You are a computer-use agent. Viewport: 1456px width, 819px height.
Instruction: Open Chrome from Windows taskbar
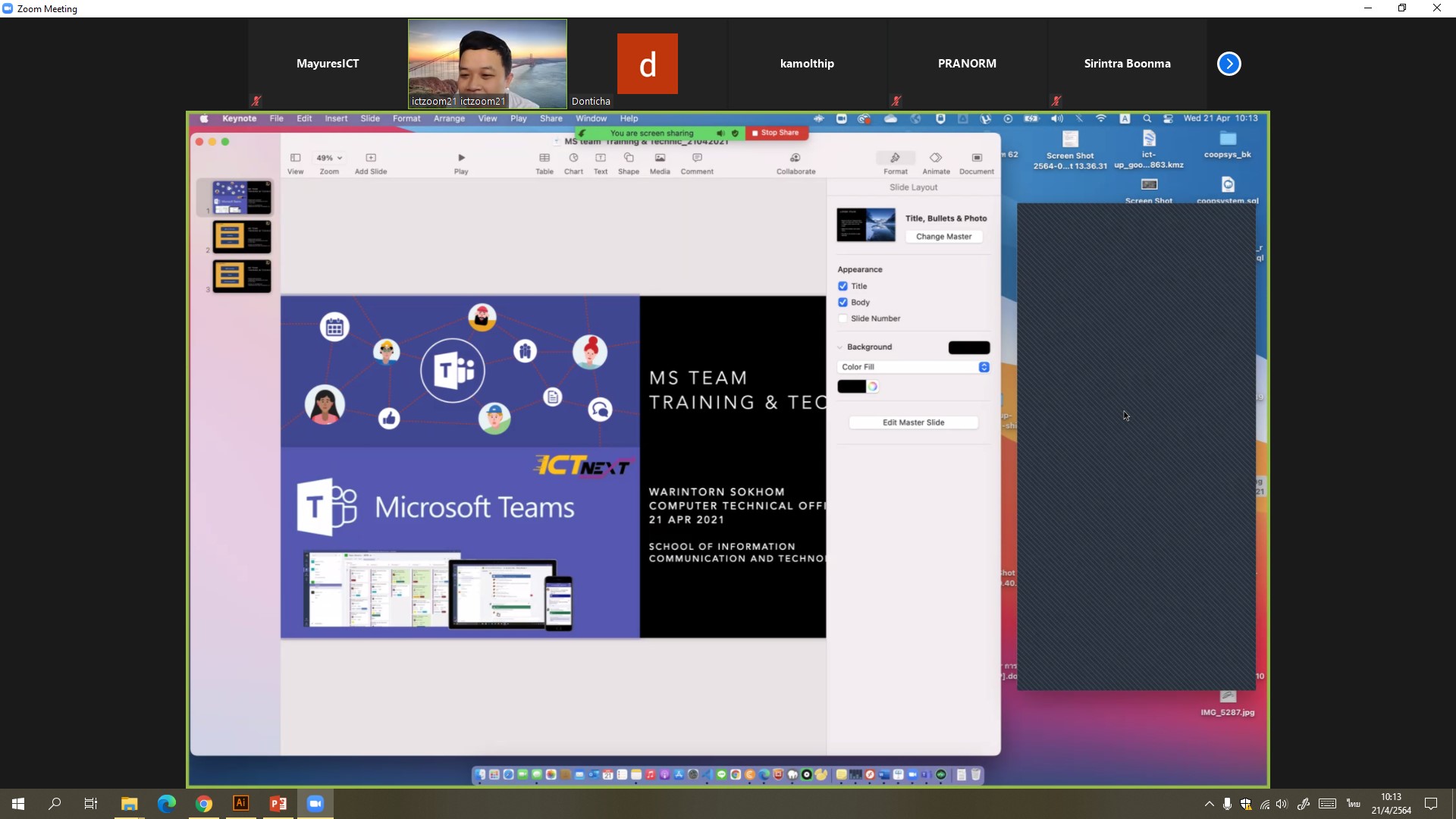point(203,803)
